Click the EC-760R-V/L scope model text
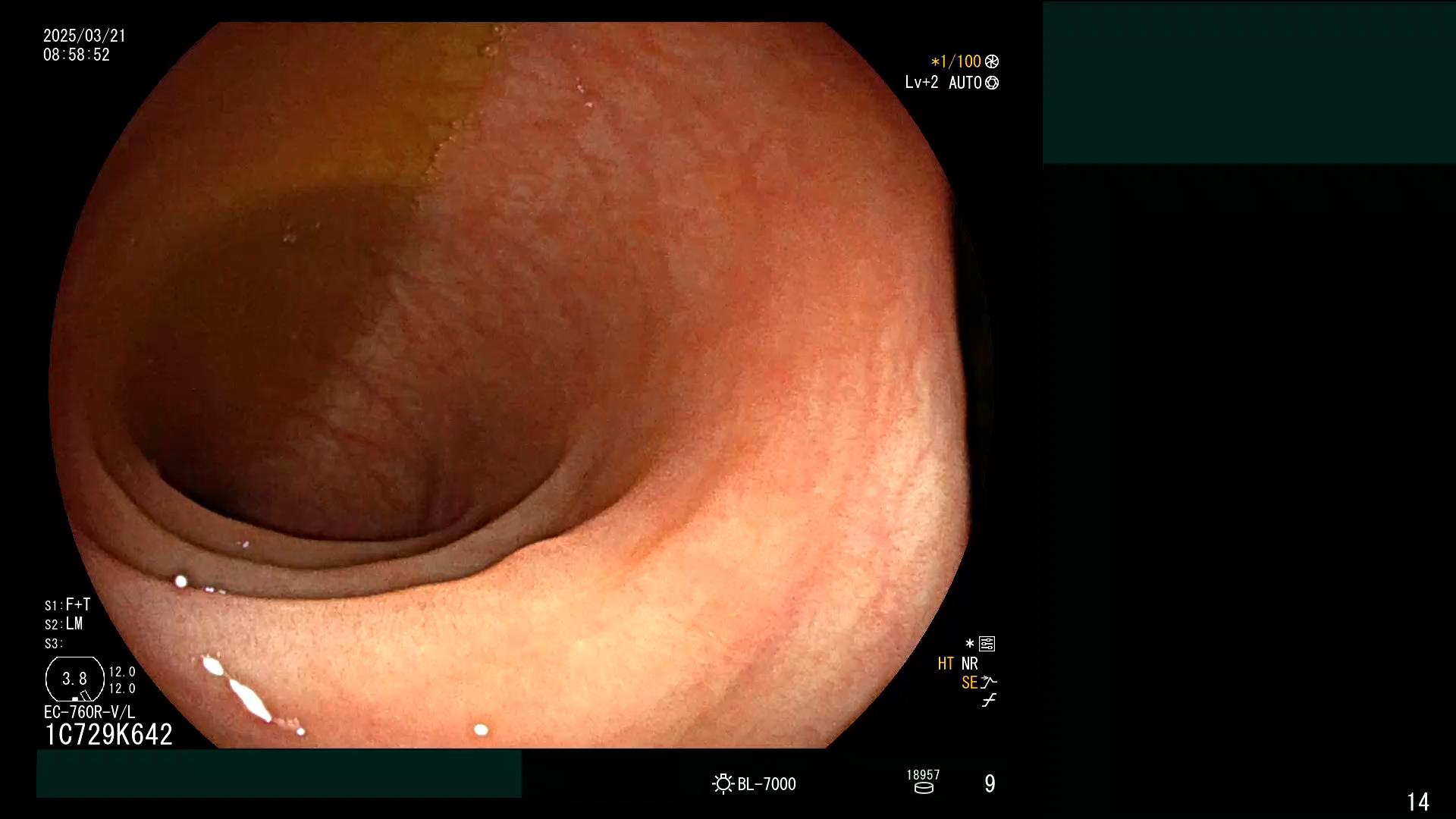 click(x=89, y=712)
